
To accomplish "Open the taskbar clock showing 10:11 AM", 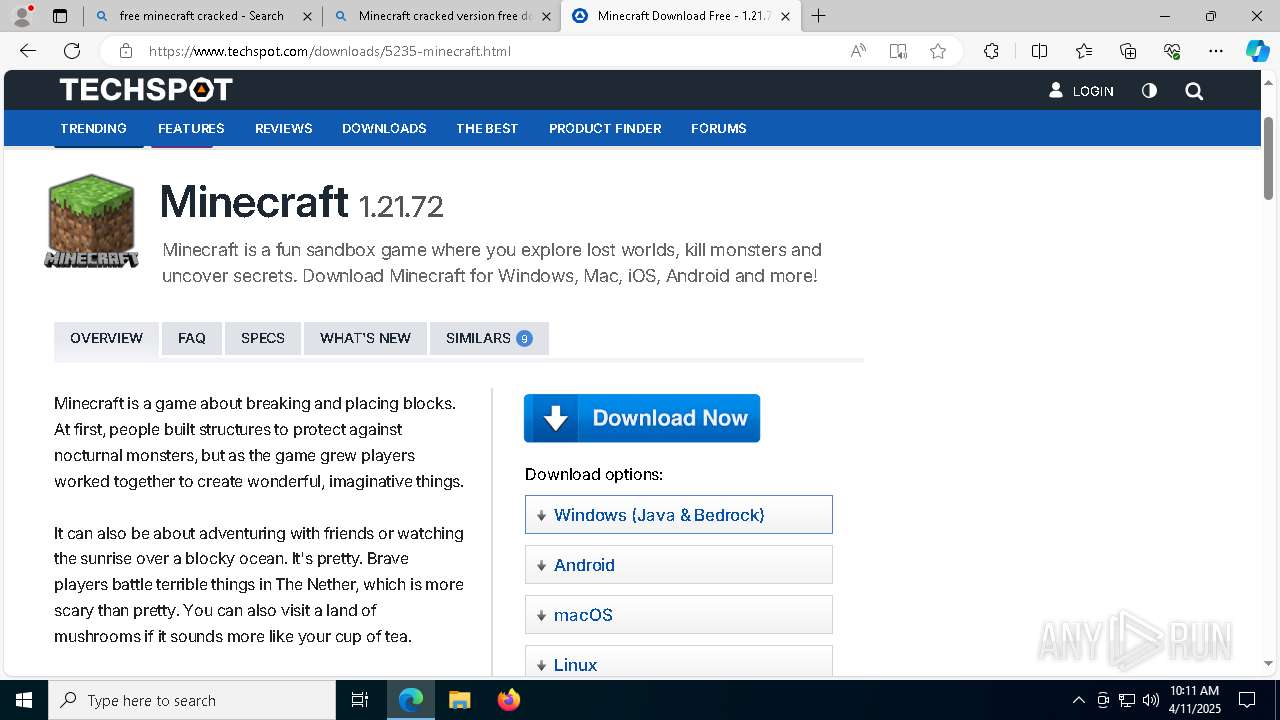I will [1195, 700].
